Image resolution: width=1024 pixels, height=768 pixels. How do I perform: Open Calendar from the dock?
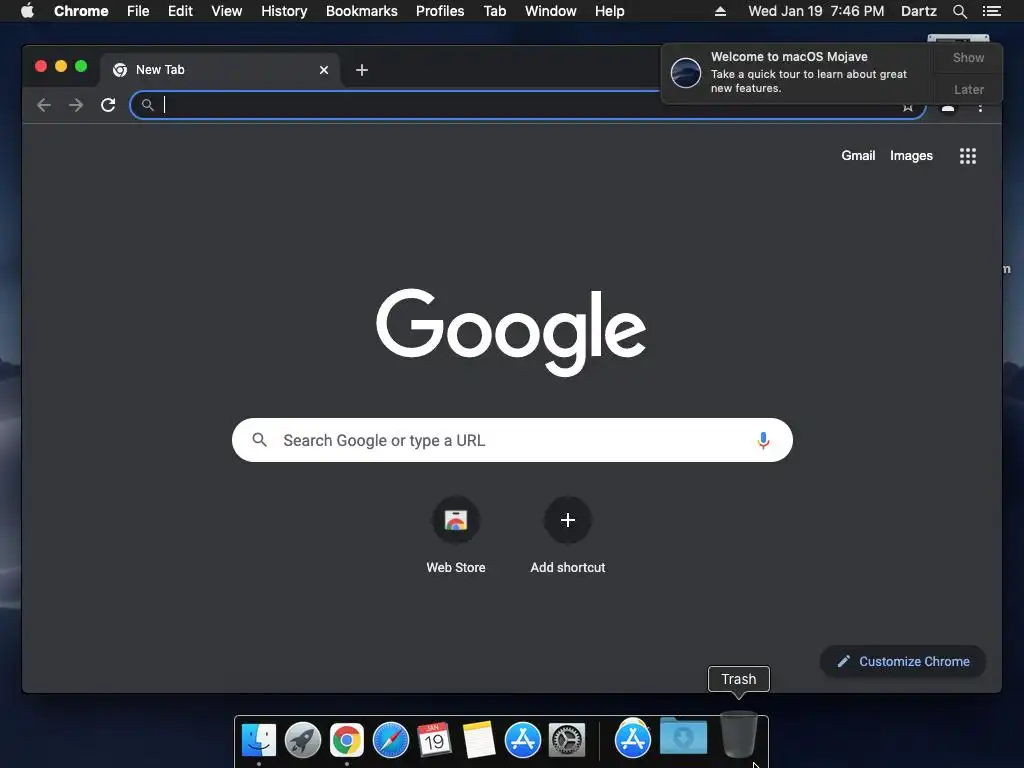tap(434, 740)
